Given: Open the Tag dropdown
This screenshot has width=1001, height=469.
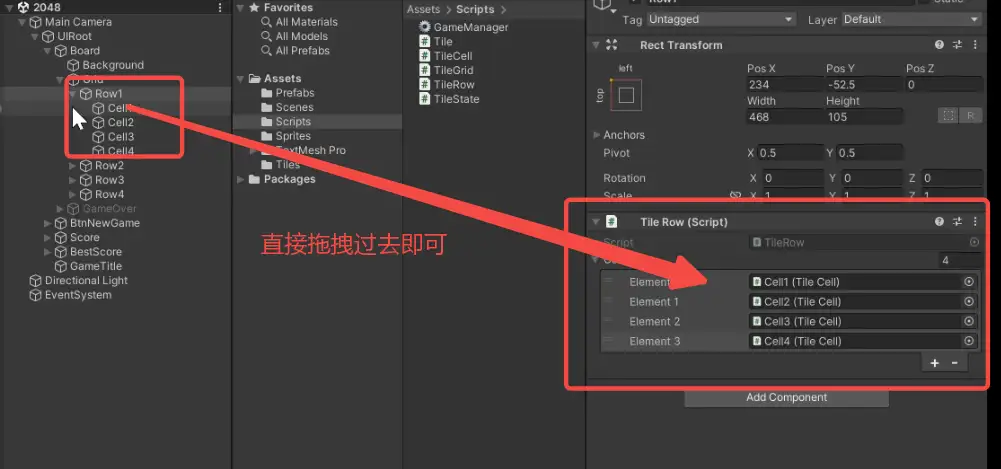Looking at the screenshot, I should 720,20.
